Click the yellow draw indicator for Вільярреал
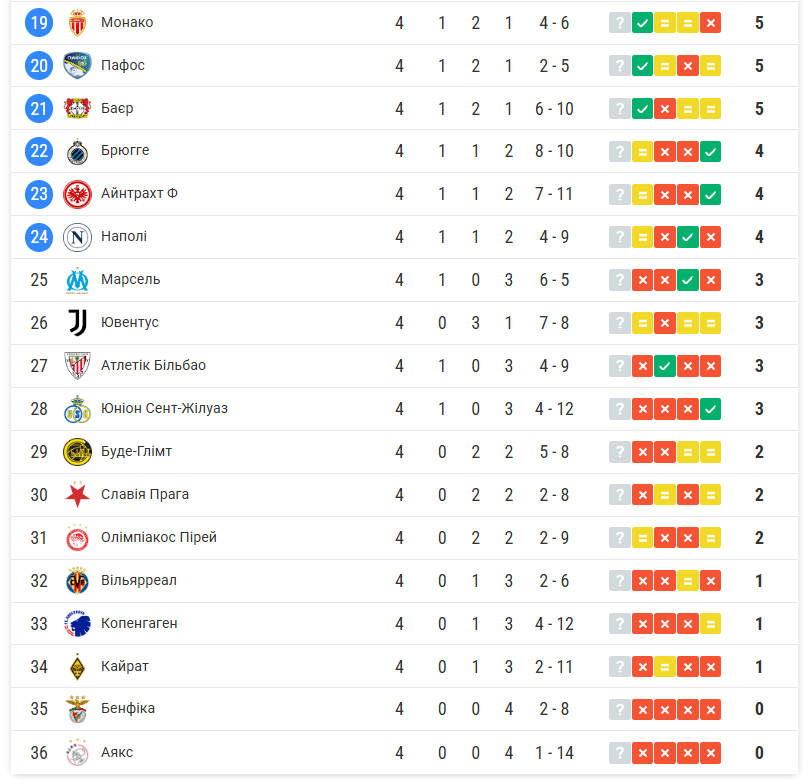This screenshot has height=784, width=810. point(688,580)
